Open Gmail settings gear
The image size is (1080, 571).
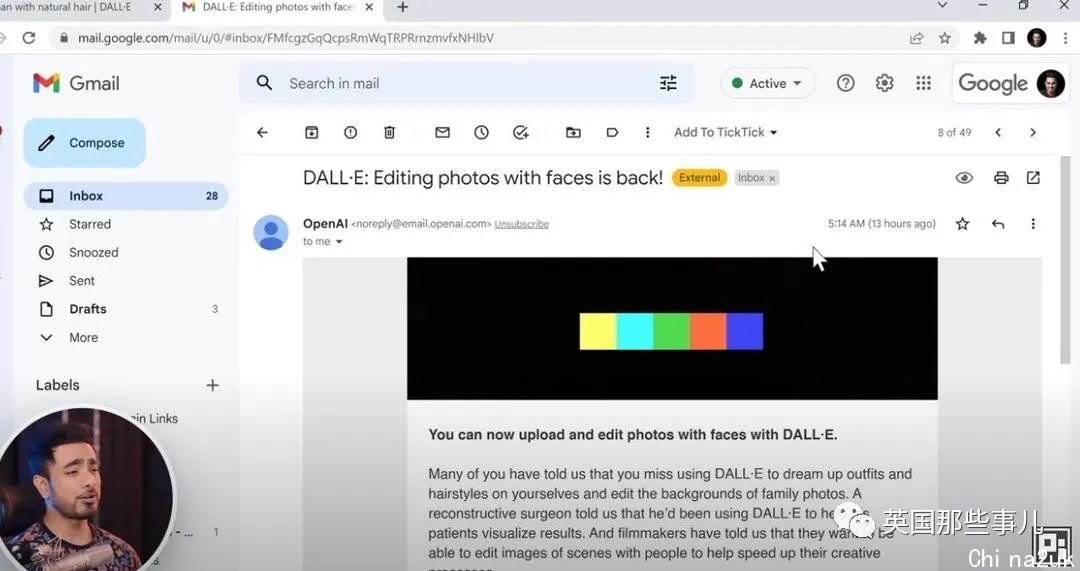[x=884, y=83]
